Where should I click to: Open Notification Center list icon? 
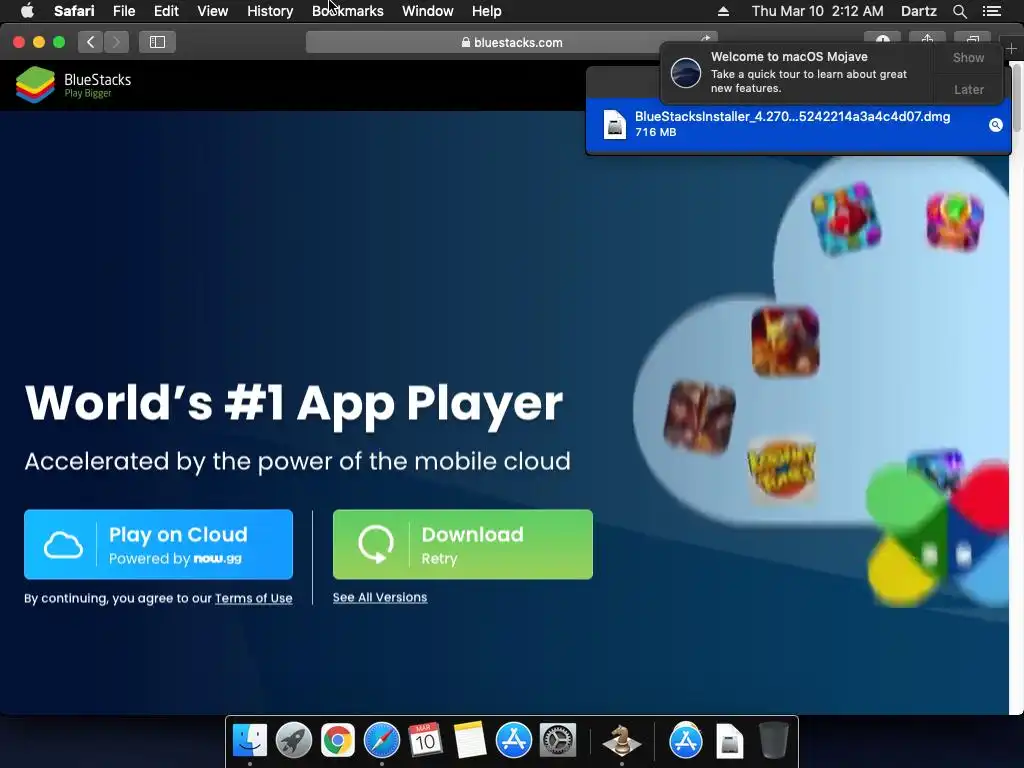tap(992, 11)
